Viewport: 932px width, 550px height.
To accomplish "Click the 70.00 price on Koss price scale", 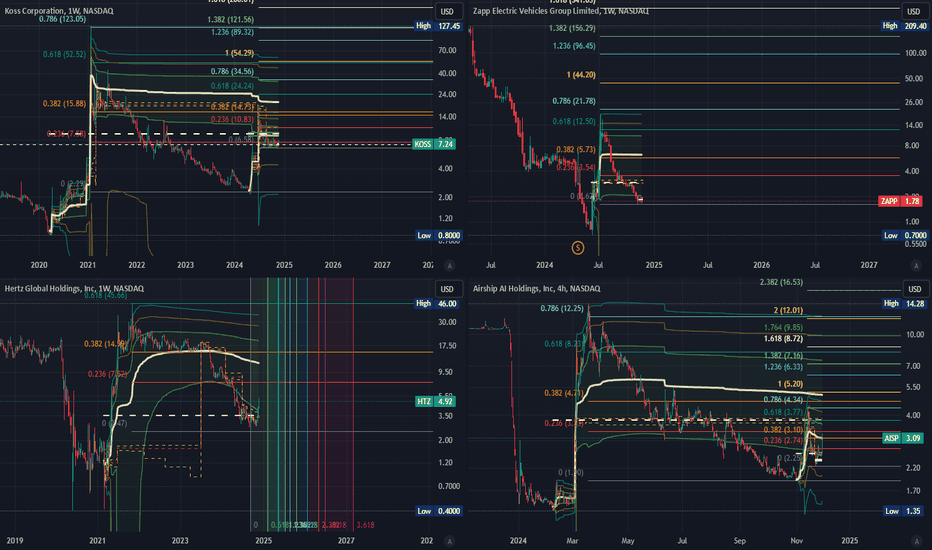I will (448, 51).
